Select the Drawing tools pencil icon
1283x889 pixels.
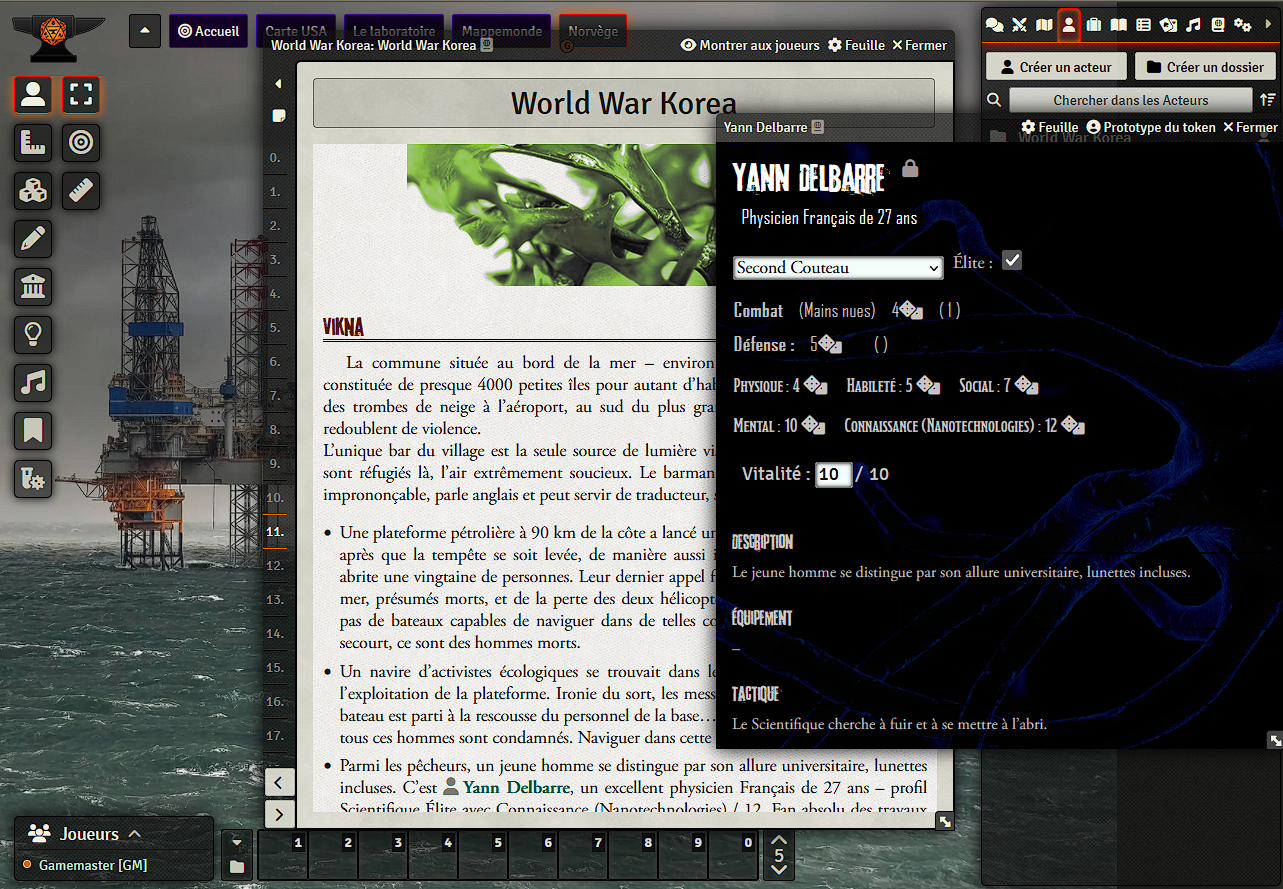coord(33,239)
